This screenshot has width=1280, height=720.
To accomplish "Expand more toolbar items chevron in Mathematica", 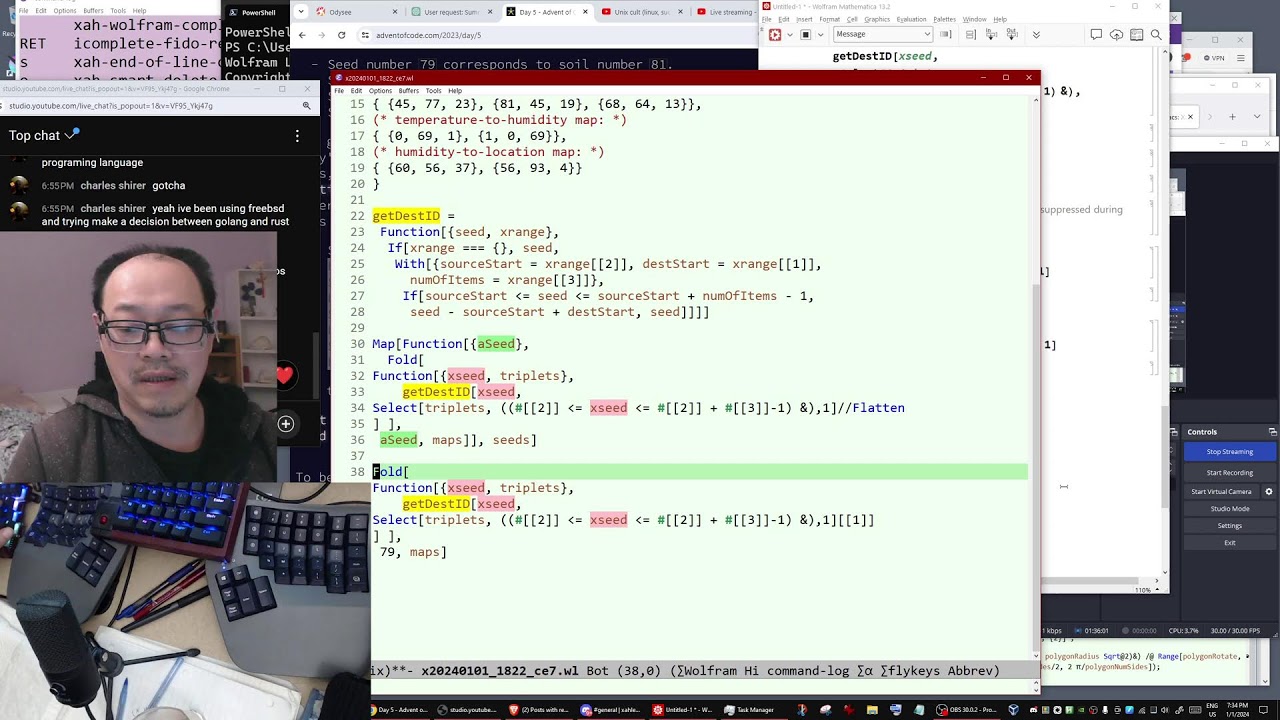I will point(1036,34).
